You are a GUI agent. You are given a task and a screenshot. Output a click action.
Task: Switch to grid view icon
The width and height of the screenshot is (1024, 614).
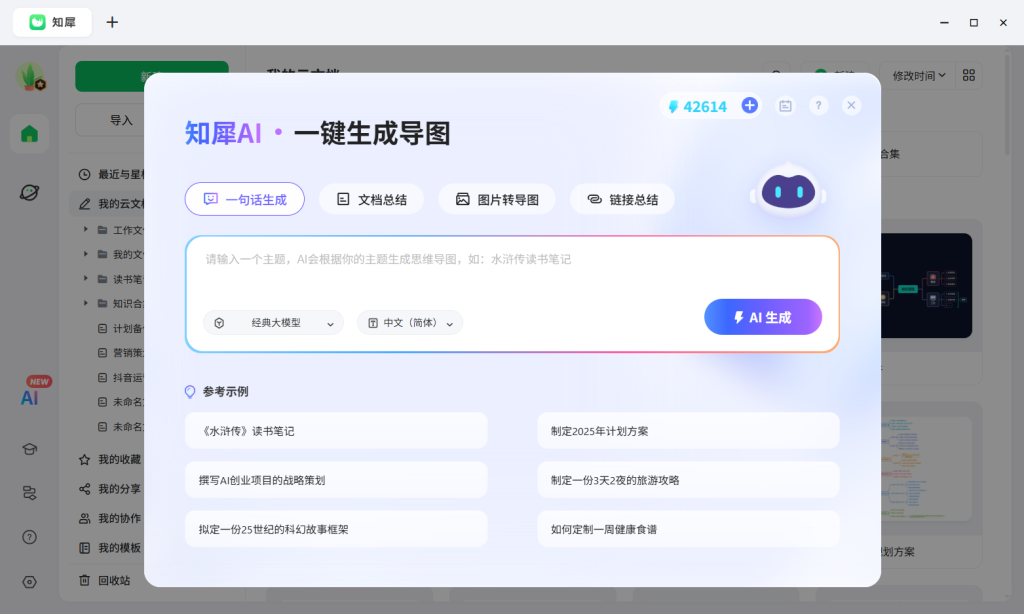pos(968,76)
